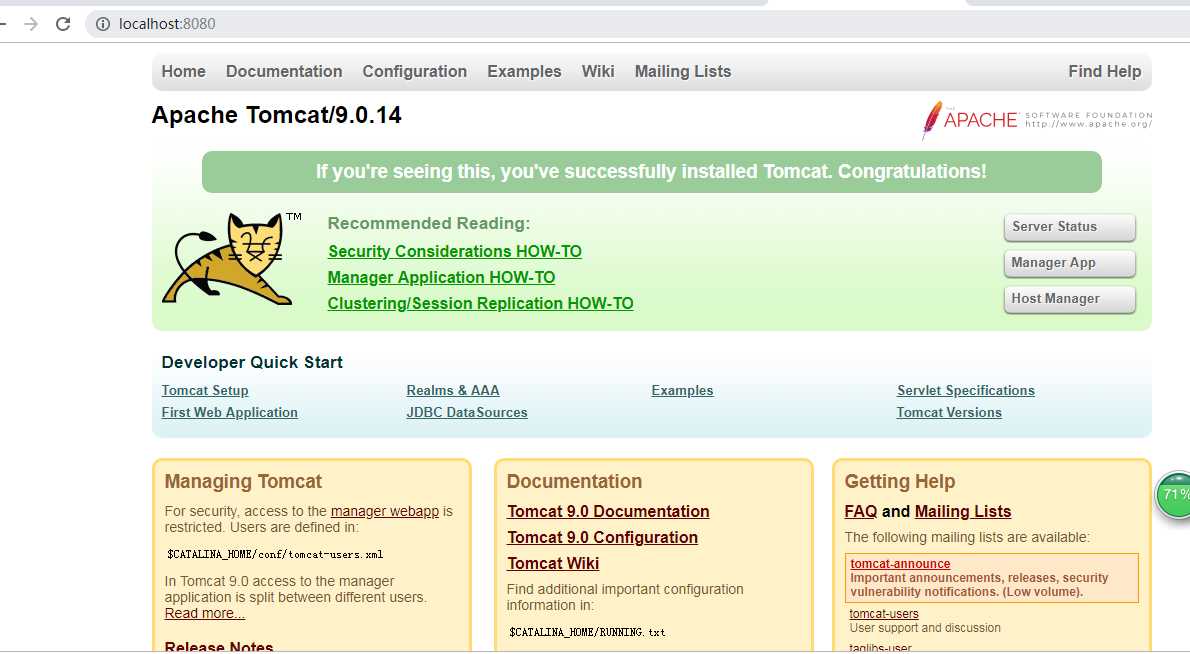
Task: Open the Wiki nav item
Action: pos(598,71)
